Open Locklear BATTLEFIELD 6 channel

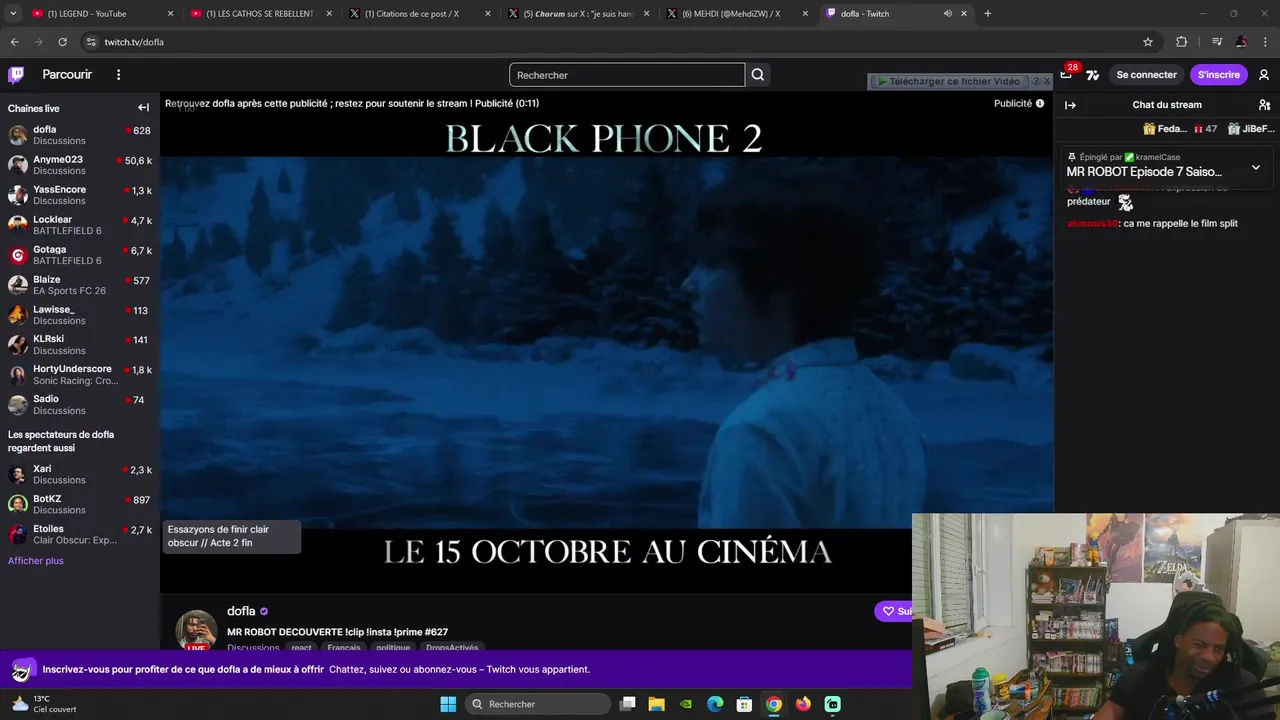click(80, 225)
